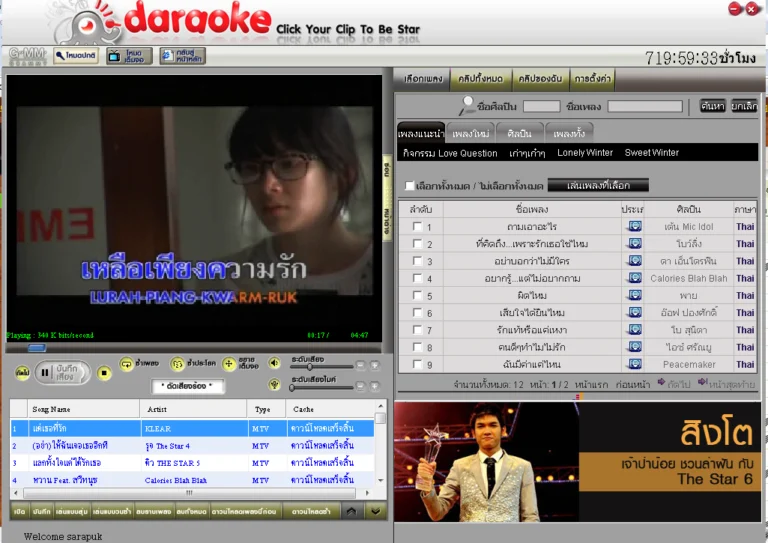Select the Sweet Winter category
The height and width of the screenshot is (543, 768).
point(651,153)
